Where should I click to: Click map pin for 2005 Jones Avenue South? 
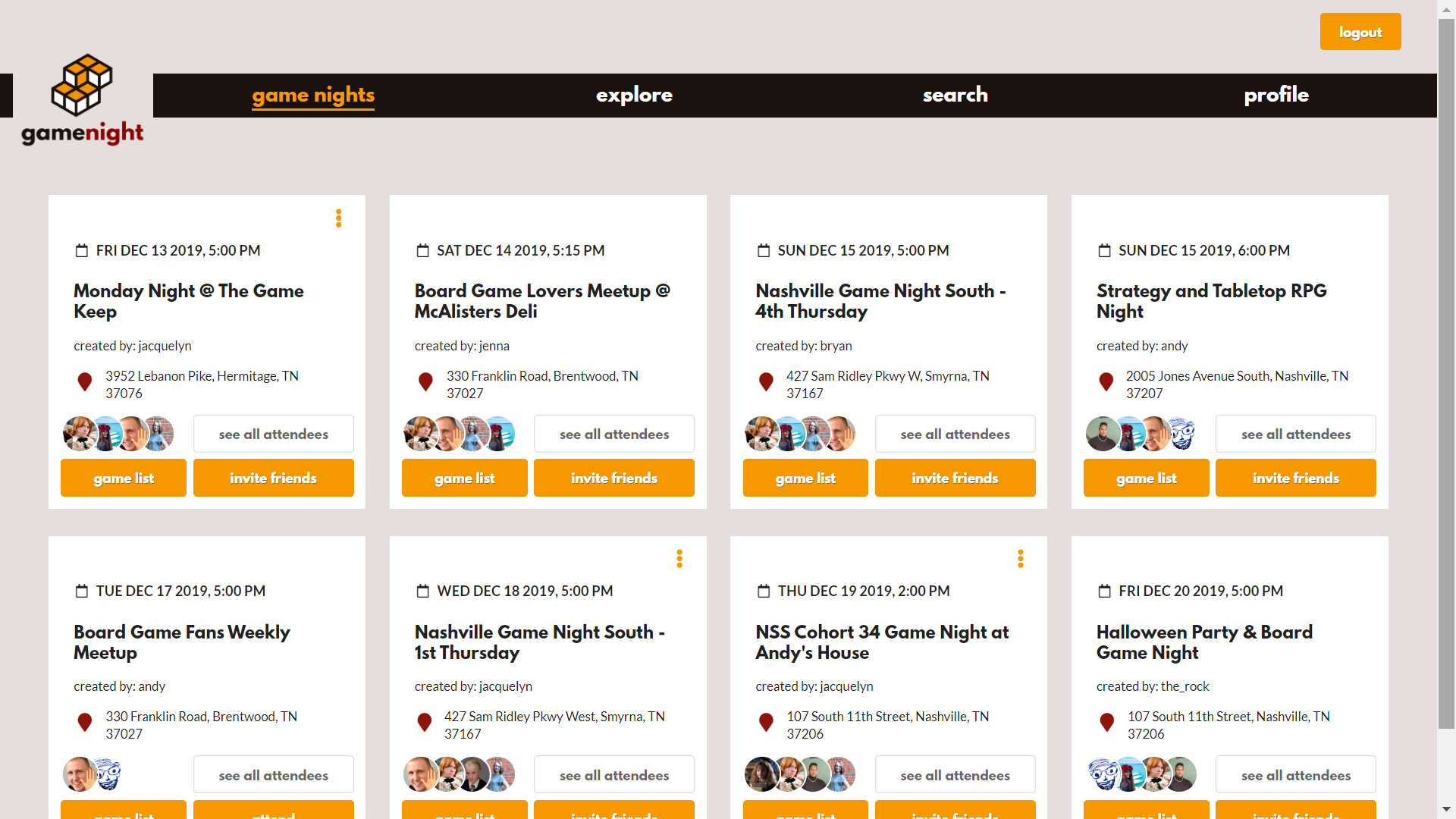[x=1106, y=382]
